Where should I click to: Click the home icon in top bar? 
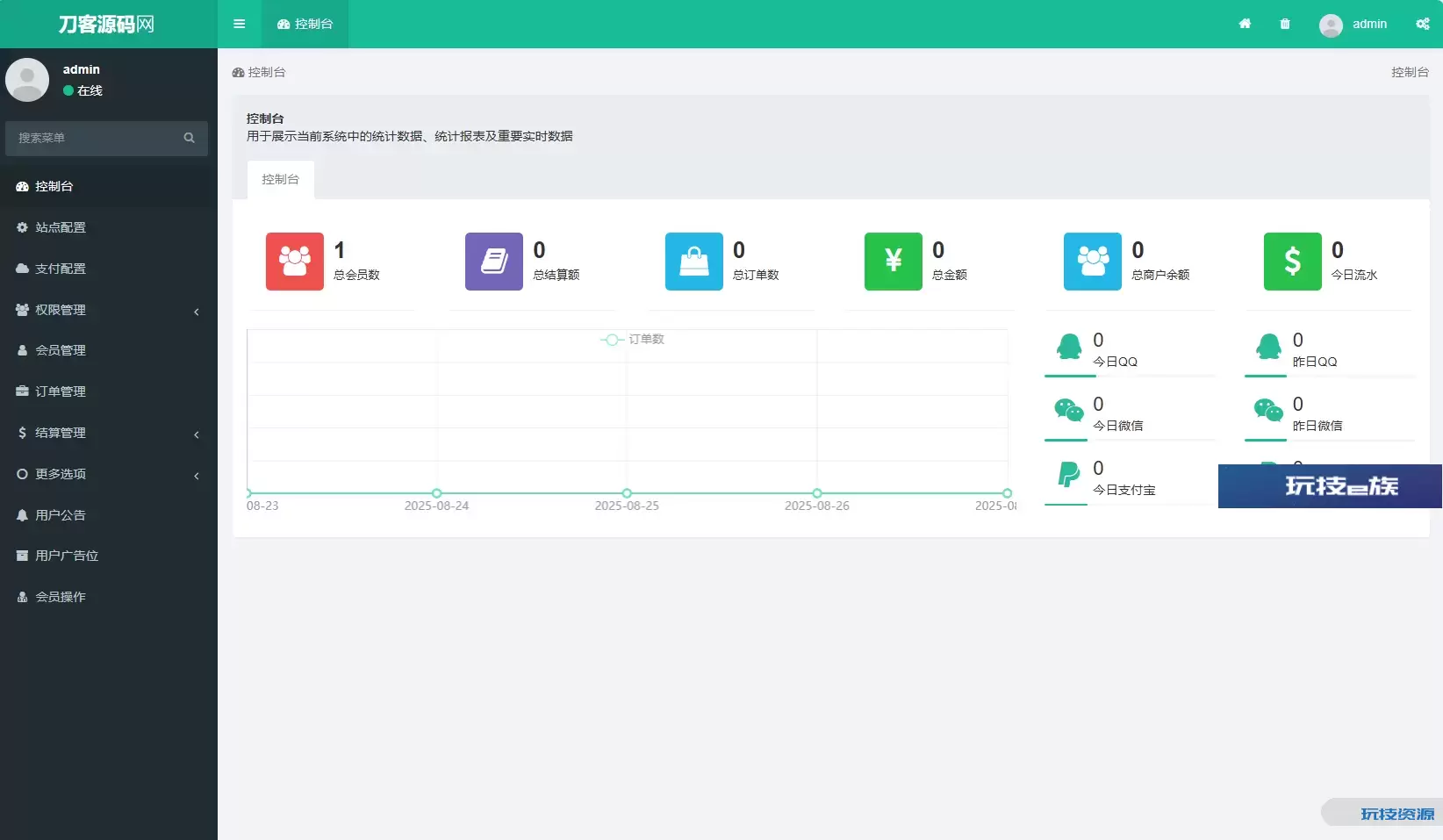click(x=1245, y=24)
